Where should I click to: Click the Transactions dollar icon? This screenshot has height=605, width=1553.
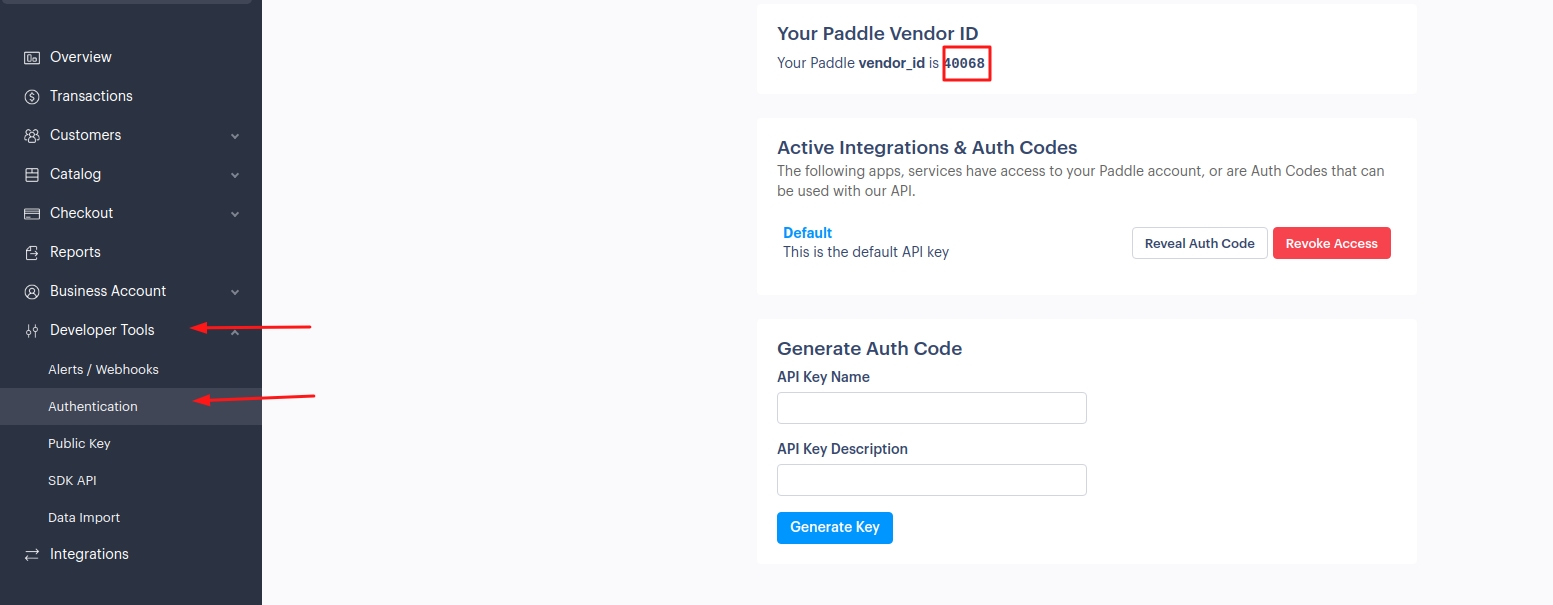click(x=32, y=96)
